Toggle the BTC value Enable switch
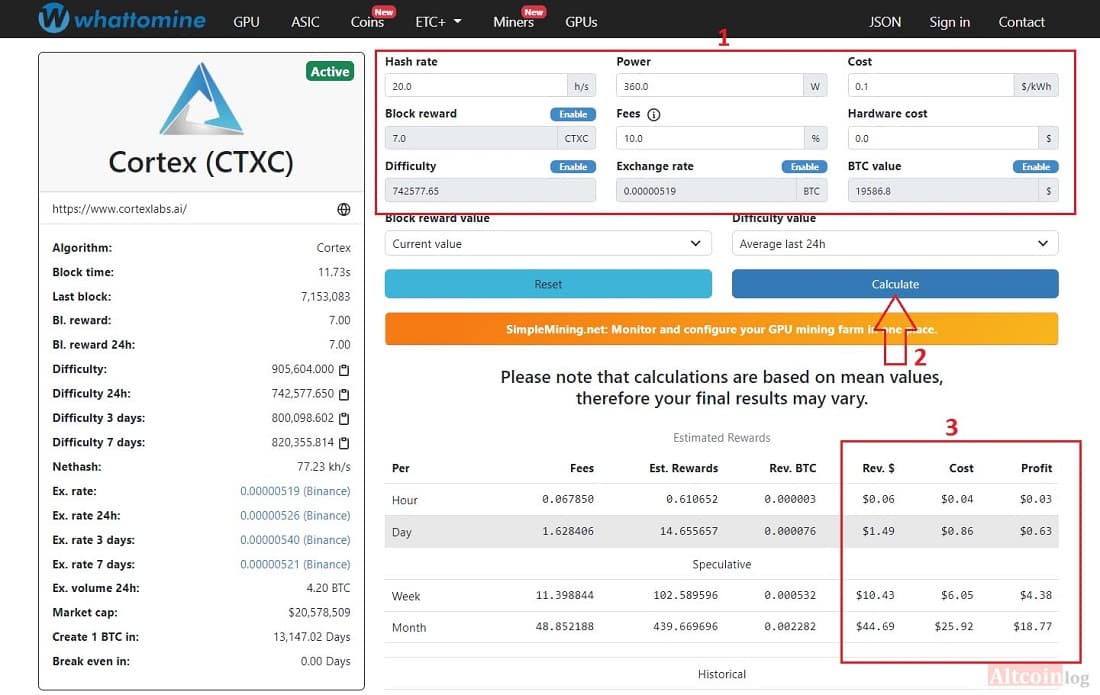Viewport: 1100px width, 695px height. point(1035,167)
